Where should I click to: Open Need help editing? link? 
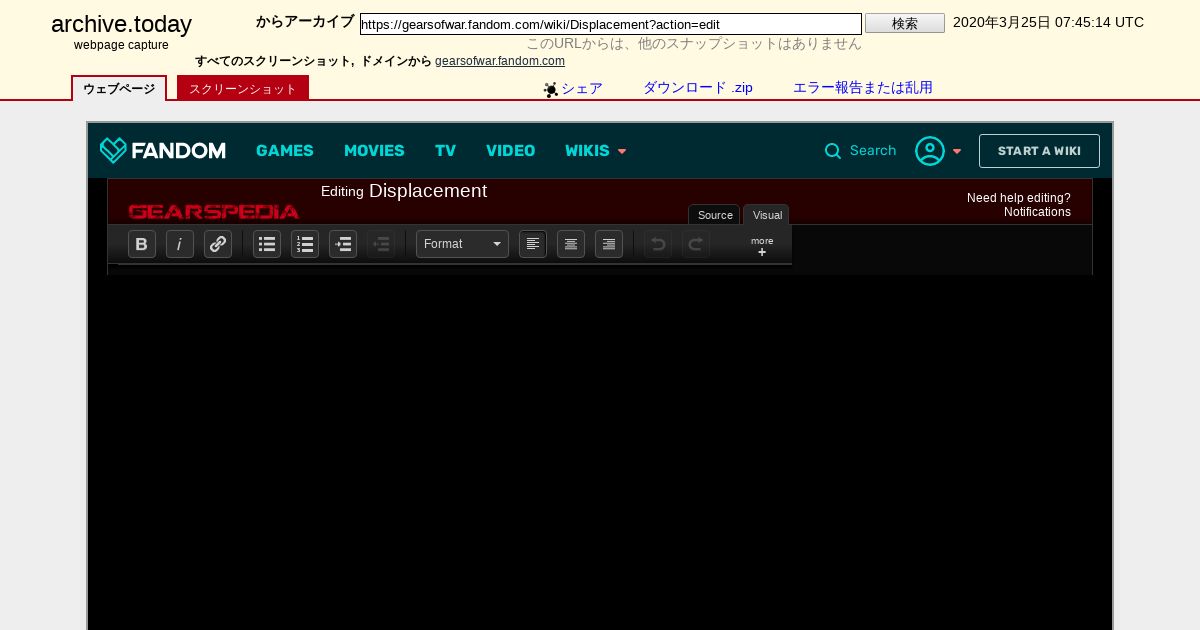pyautogui.click(x=1018, y=198)
